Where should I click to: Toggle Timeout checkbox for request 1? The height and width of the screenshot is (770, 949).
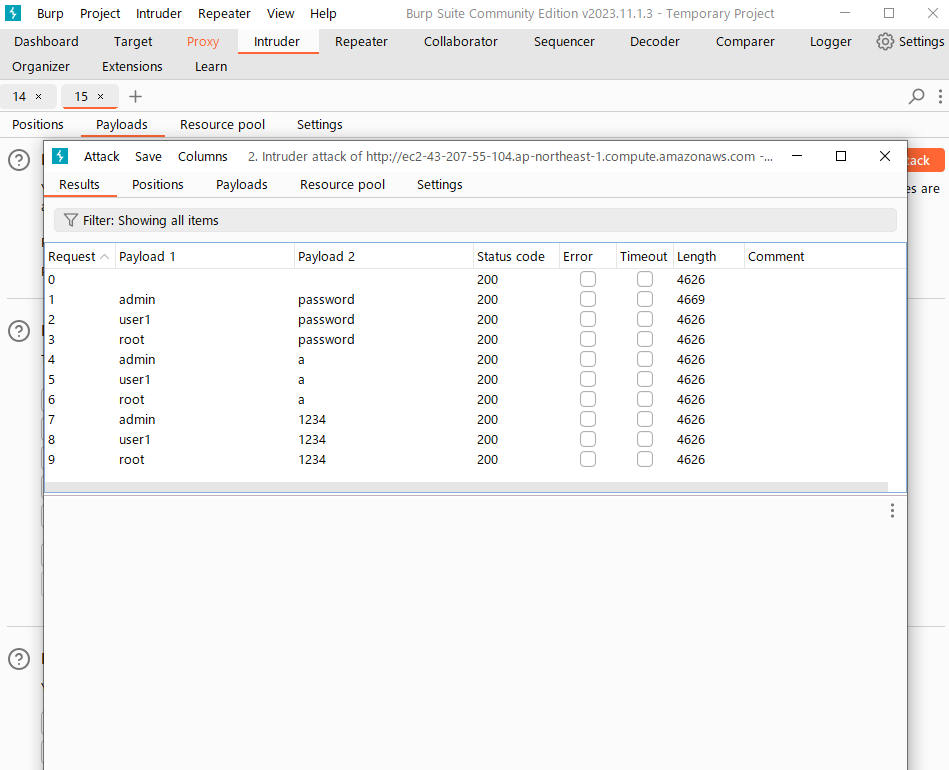coord(645,299)
